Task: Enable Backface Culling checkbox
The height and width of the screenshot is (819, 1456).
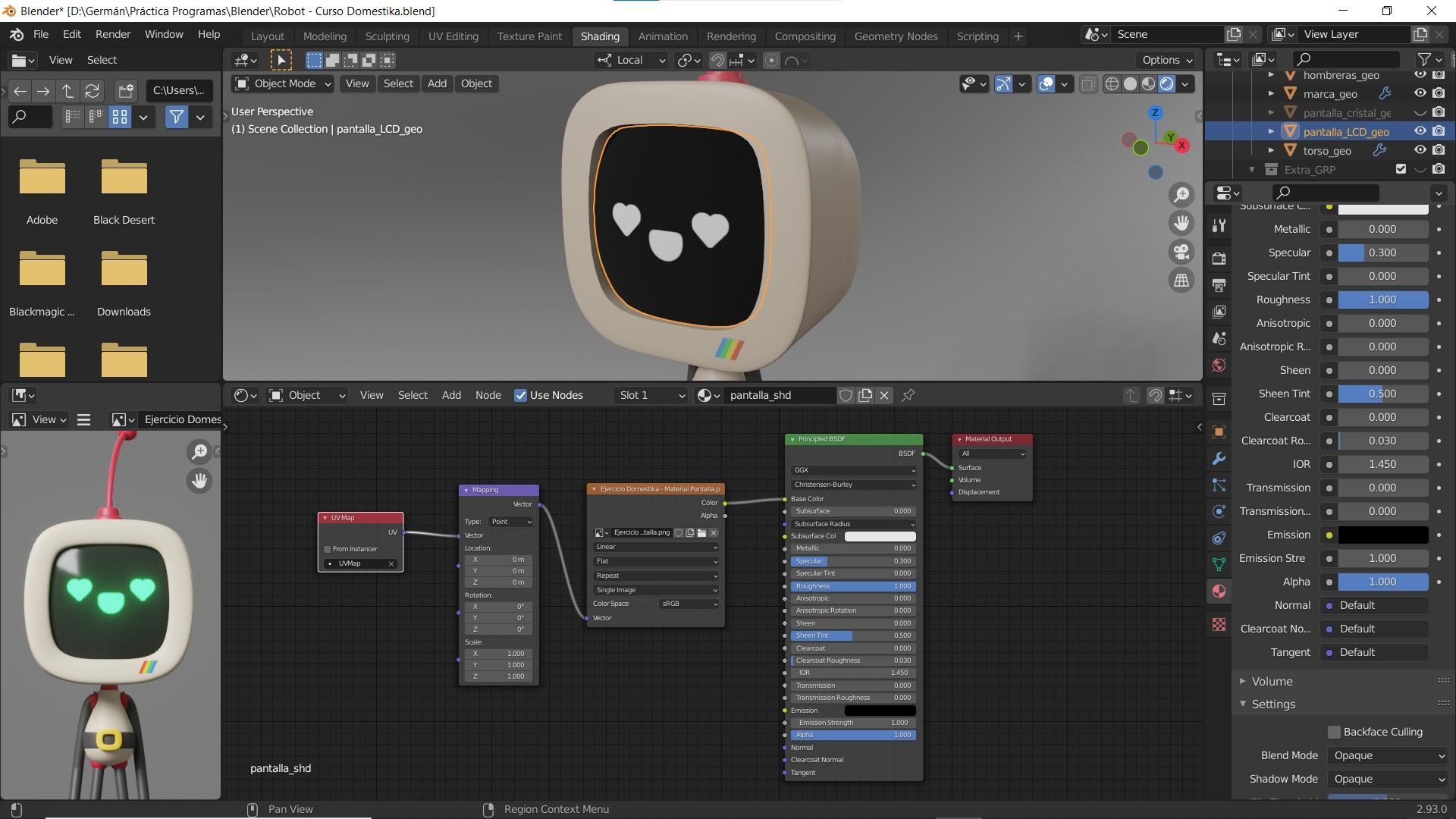Action: [1334, 732]
